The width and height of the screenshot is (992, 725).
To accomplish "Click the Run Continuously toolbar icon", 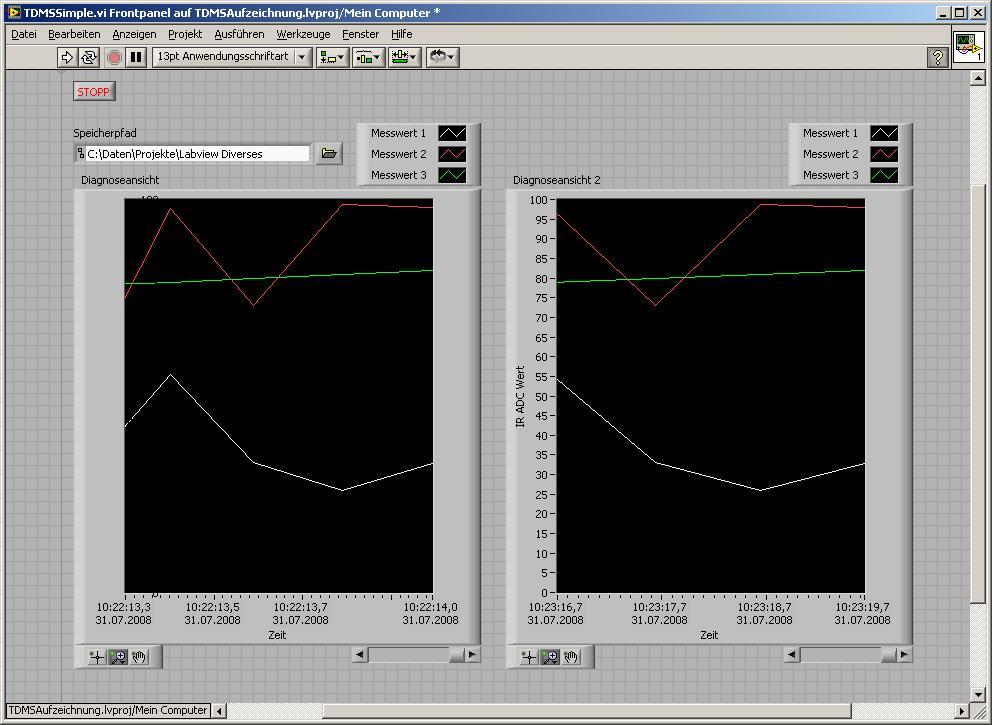I will 90,57.
